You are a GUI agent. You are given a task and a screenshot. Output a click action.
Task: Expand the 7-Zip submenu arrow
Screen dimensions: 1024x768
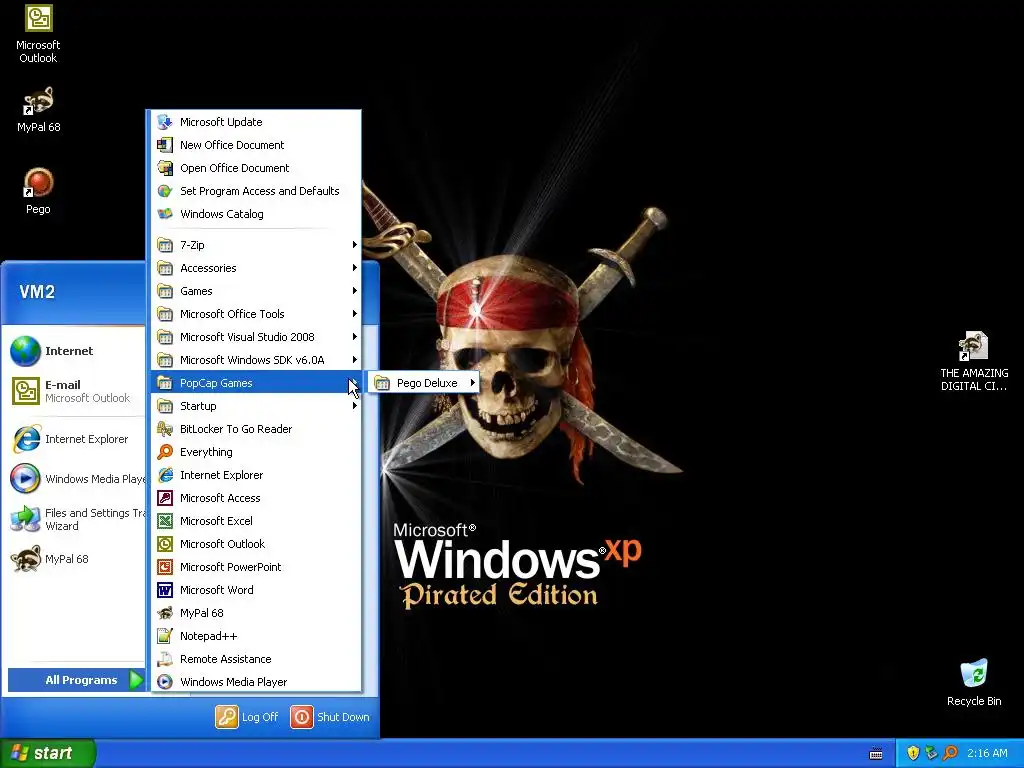tap(355, 245)
